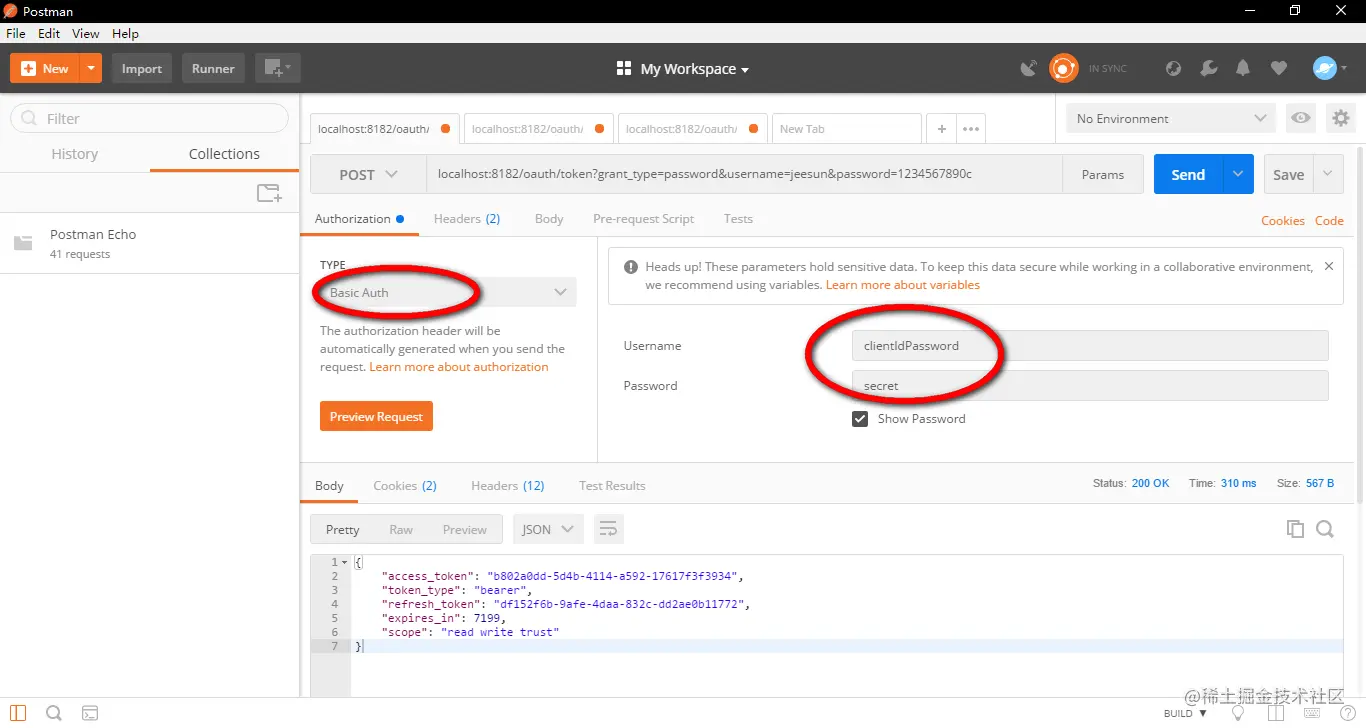Image resolution: width=1366 pixels, height=728 pixels.
Task: Open the user avatar planet icon
Action: click(1325, 68)
